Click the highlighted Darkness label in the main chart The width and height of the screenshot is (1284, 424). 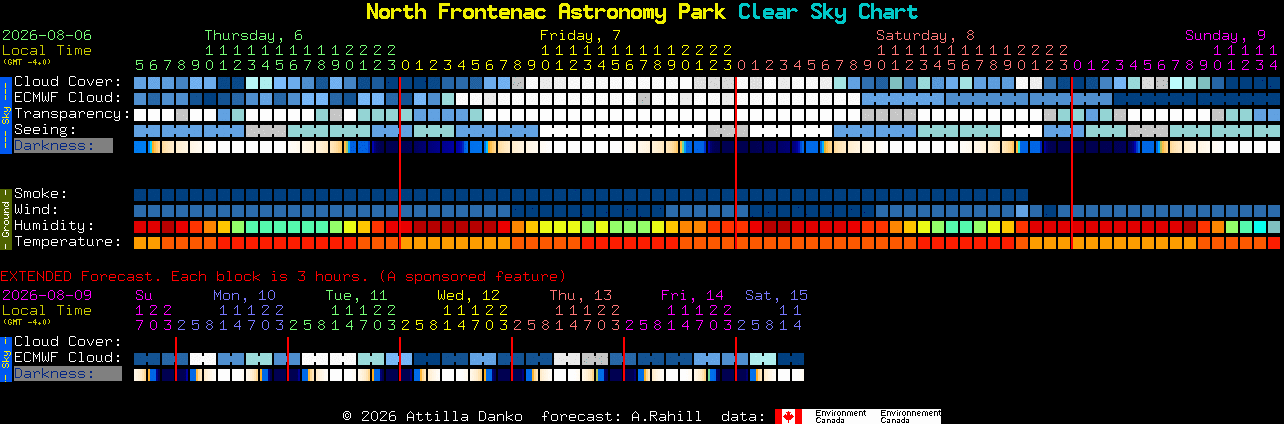(x=63, y=146)
